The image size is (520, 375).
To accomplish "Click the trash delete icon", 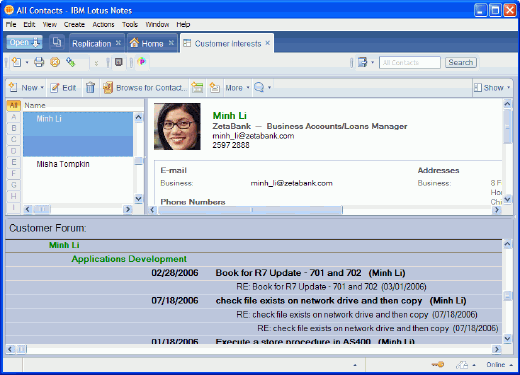I will 90,88.
